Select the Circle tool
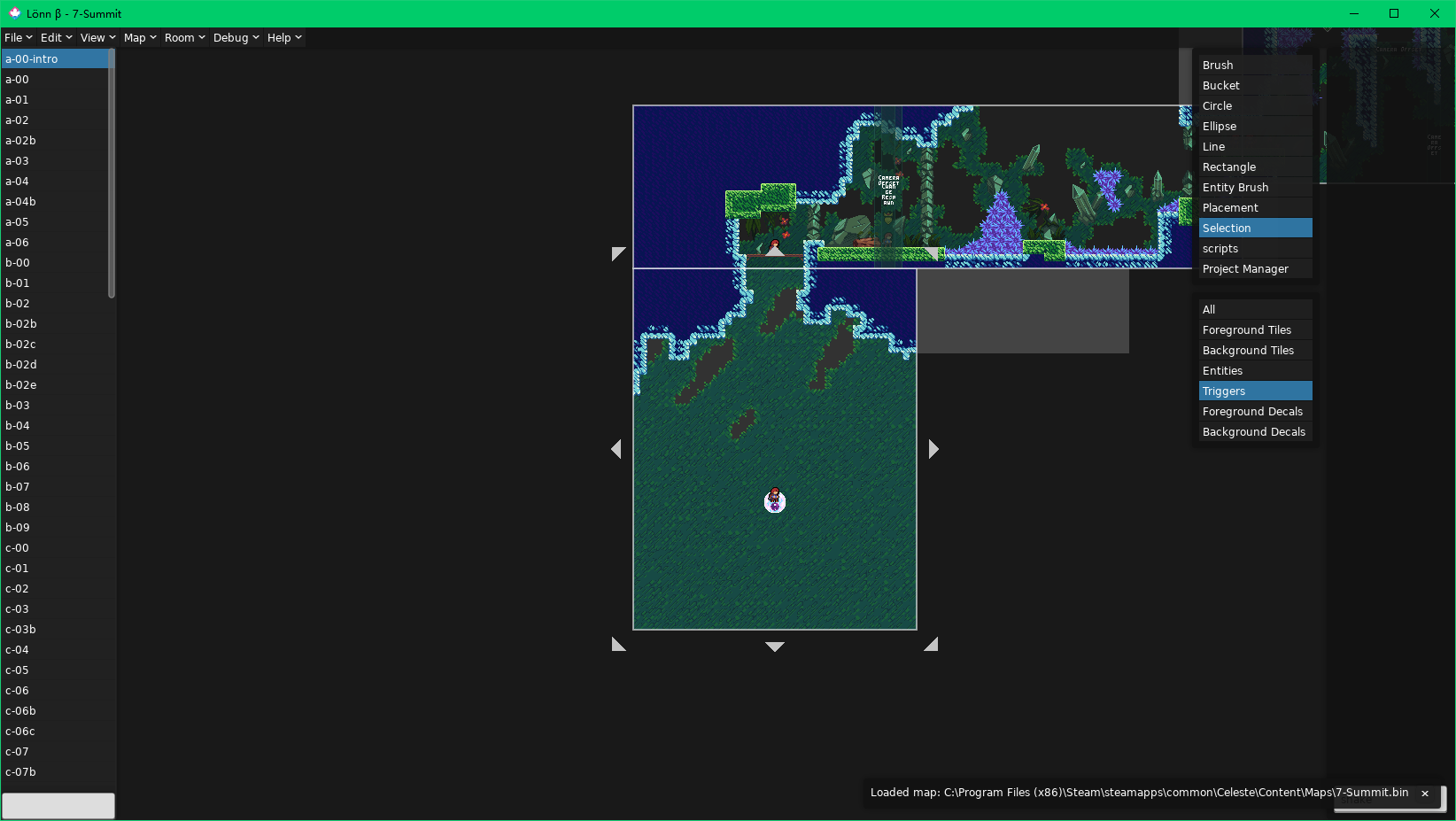The height and width of the screenshot is (821, 1456). [x=1255, y=106]
